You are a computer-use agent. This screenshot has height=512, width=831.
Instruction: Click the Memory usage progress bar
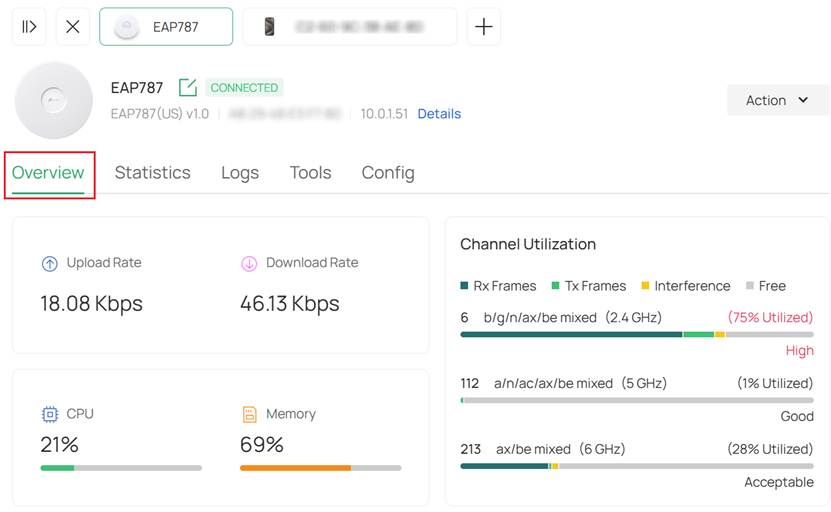pyautogui.click(x=321, y=468)
